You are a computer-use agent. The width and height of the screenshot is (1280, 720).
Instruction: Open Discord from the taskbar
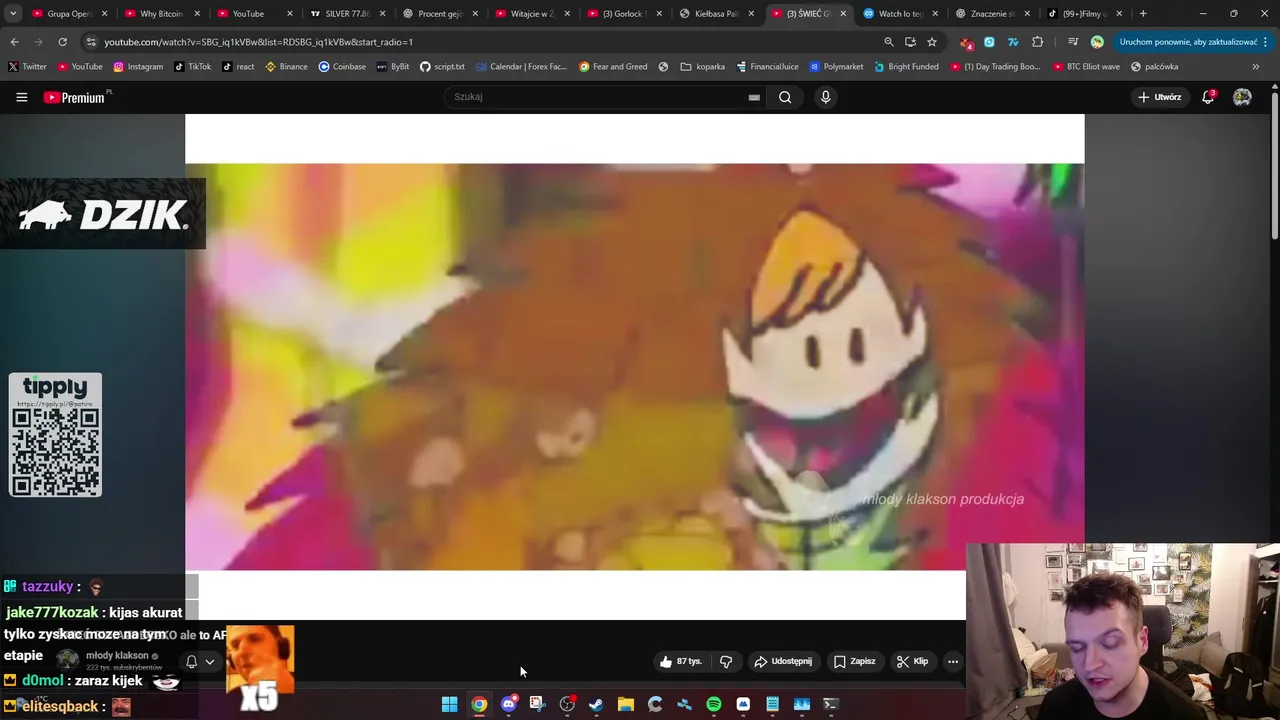click(x=508, y=704)
